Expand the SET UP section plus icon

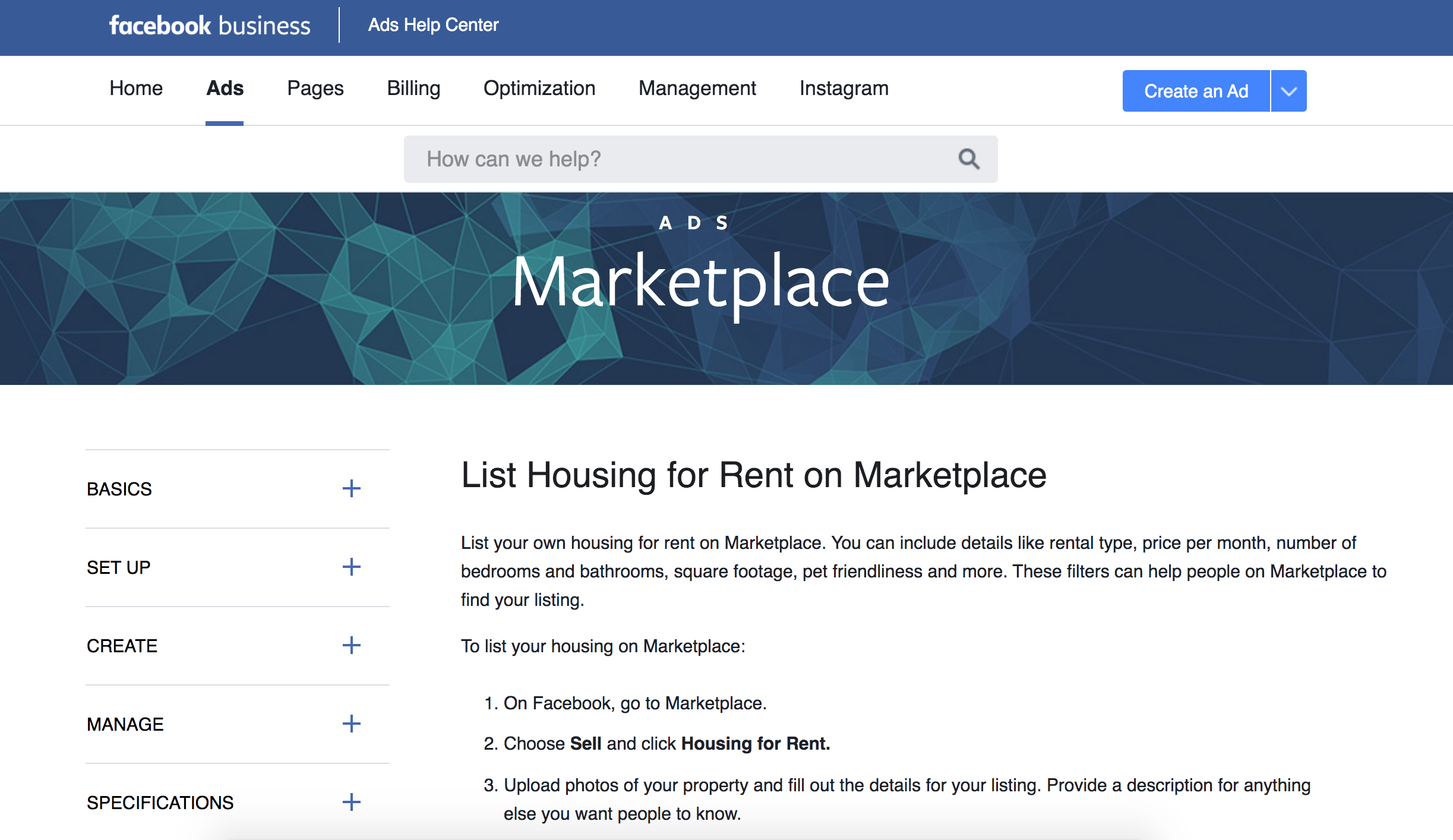(352, 567)
